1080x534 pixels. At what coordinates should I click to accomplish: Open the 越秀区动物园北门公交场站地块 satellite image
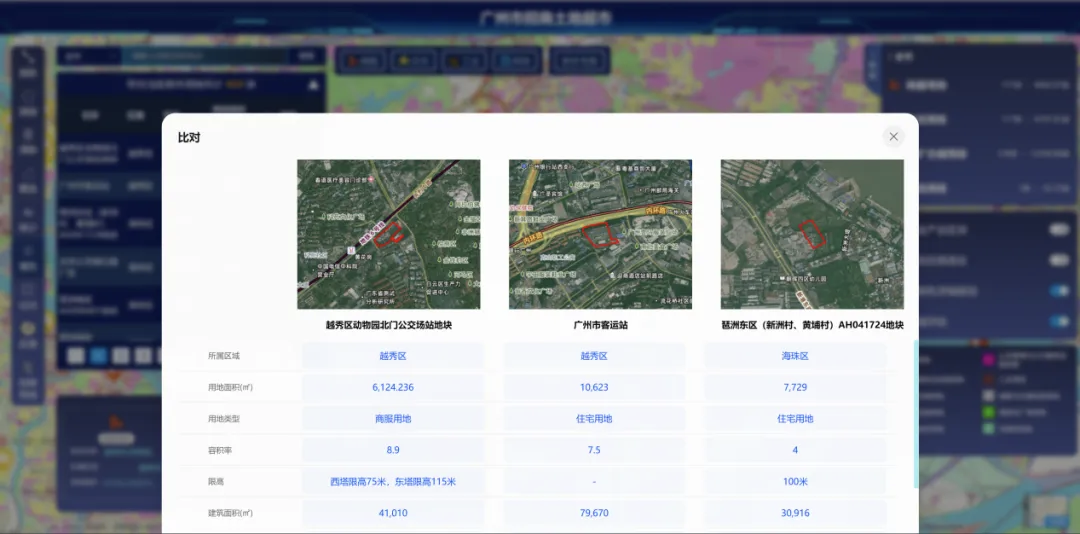pos(388,234)
